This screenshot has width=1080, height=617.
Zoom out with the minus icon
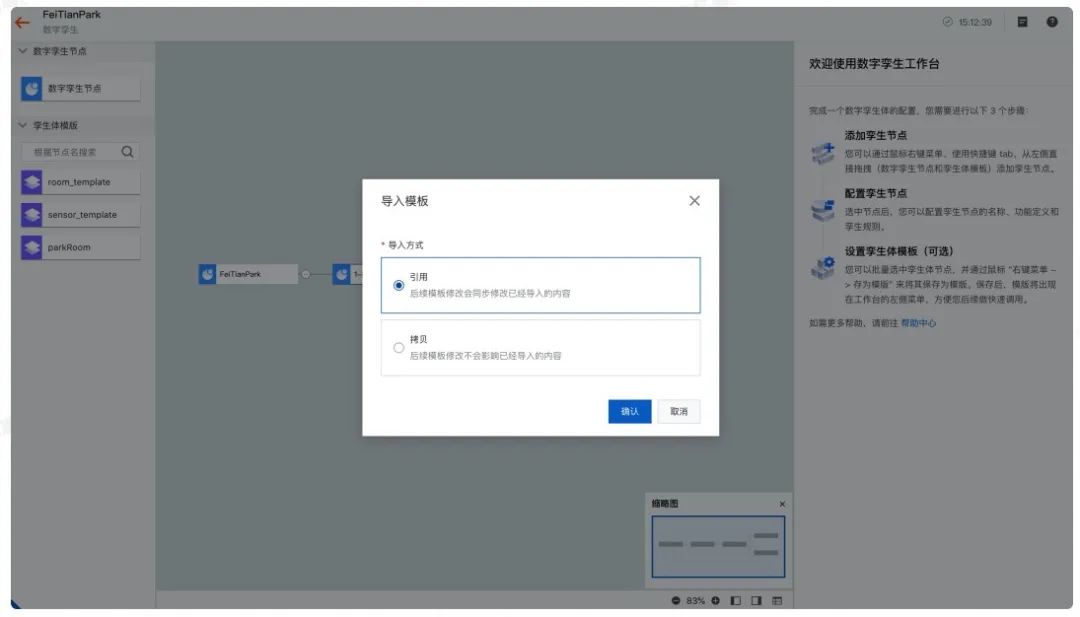pyautogui.click(x=676, y=600)
